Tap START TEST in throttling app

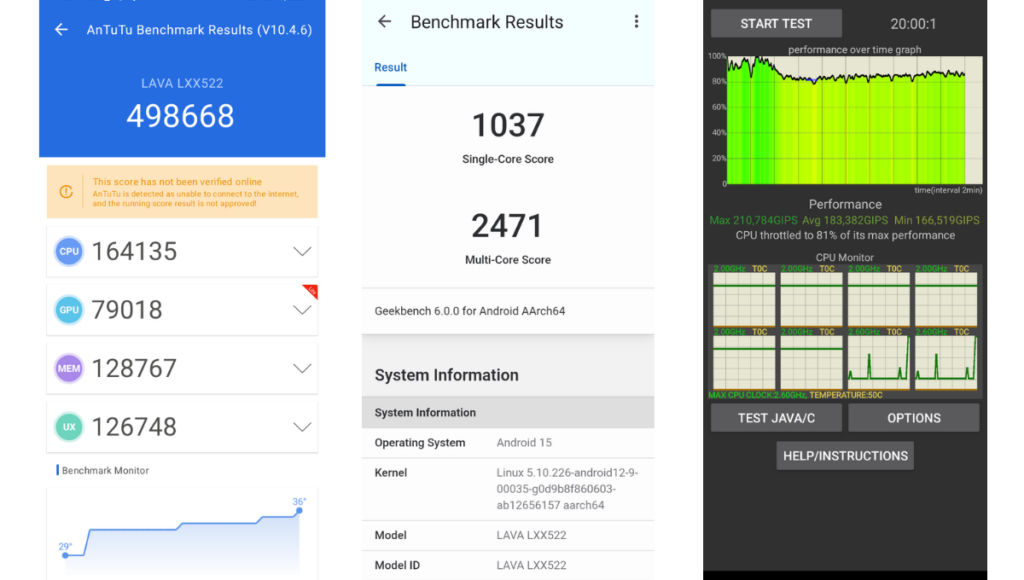776,24
